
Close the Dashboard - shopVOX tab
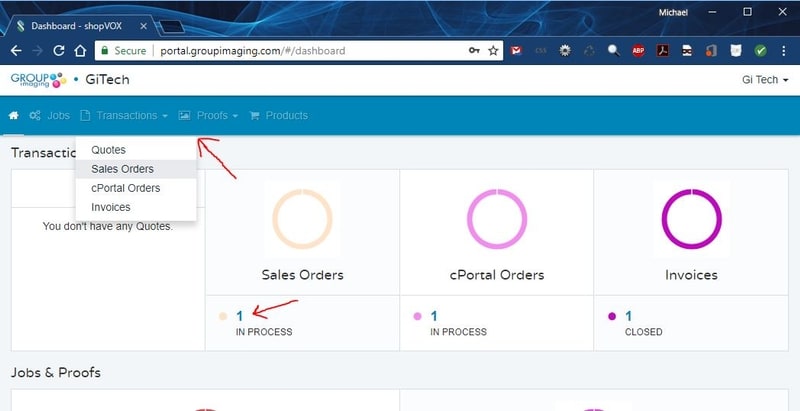pos(144,26)
